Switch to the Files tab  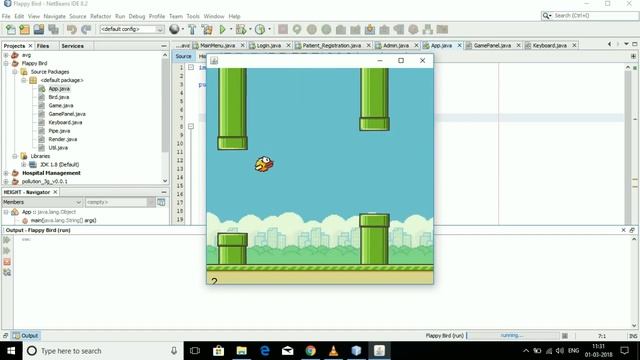click(x=43, y=46)
